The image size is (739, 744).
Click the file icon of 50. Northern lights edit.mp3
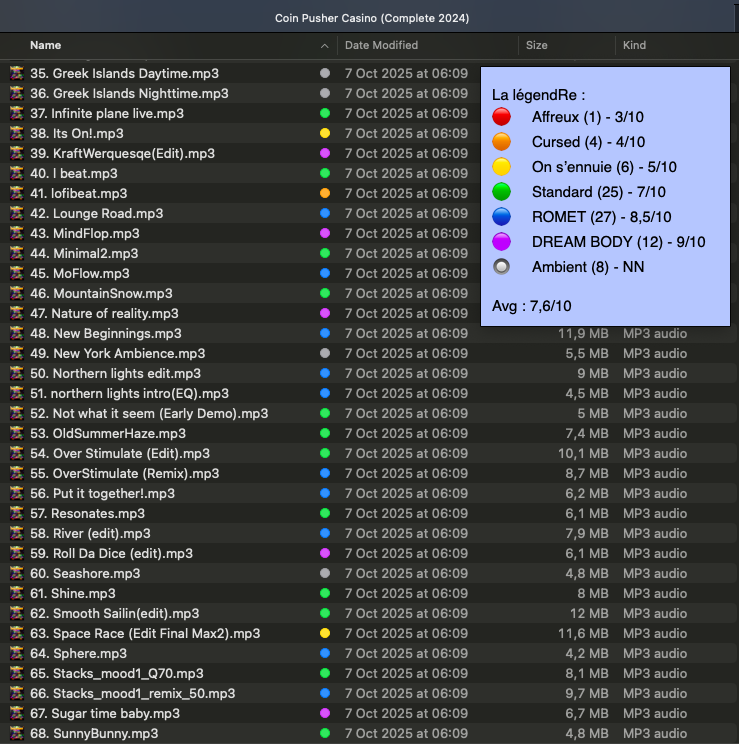(17, 373)
